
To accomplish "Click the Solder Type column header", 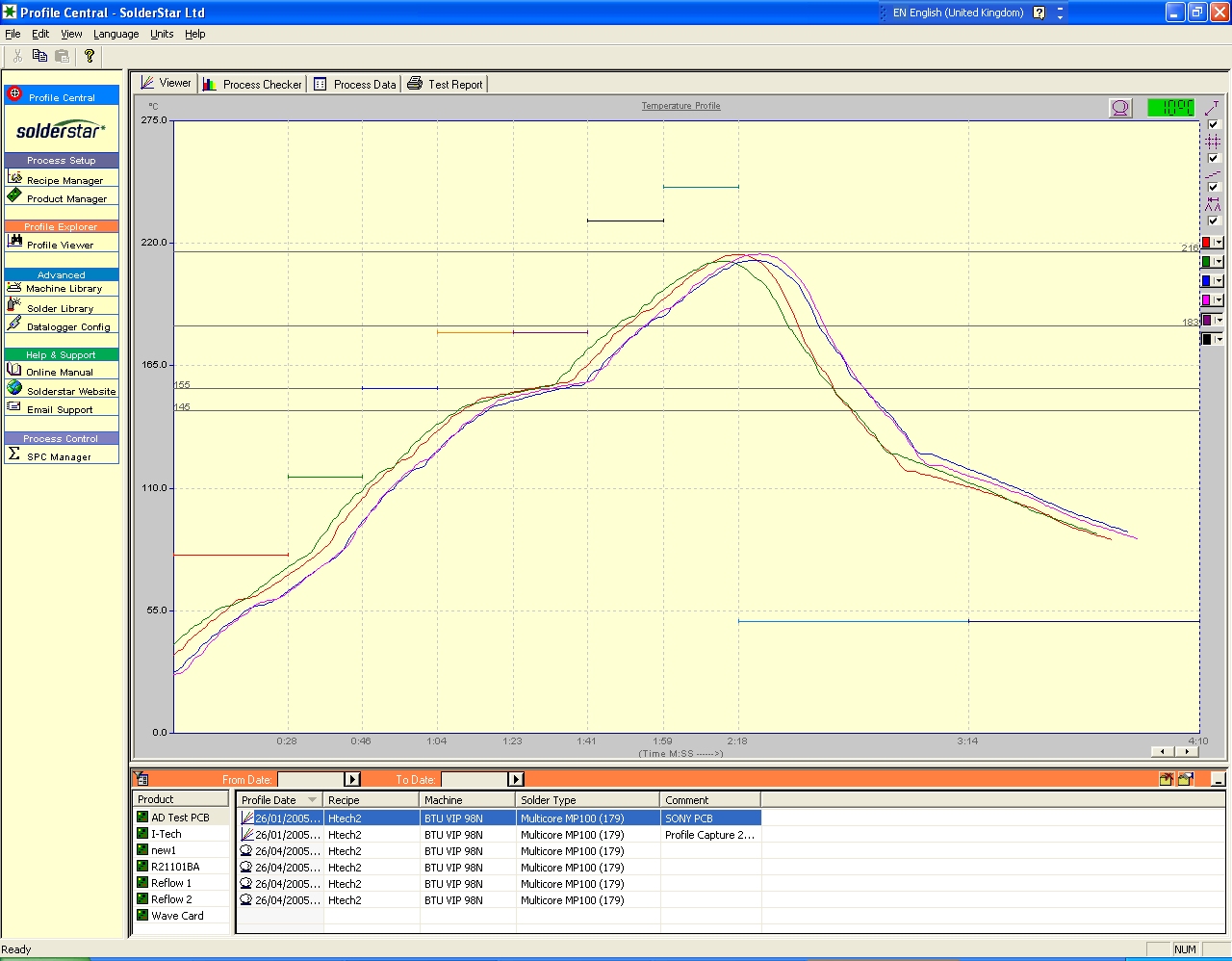I will pos(588,800).
